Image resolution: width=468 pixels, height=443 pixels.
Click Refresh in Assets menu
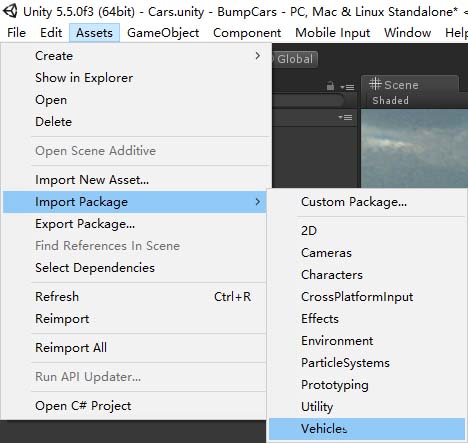pos(134,296)
